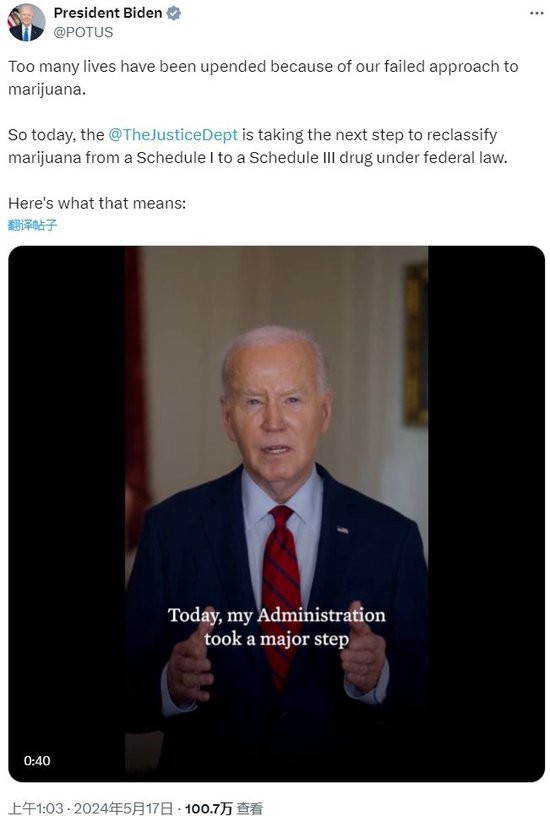This screenshot has height=816, width=550.
Task: Translate the post via 翻译帖子
Action: coord(33,225)
